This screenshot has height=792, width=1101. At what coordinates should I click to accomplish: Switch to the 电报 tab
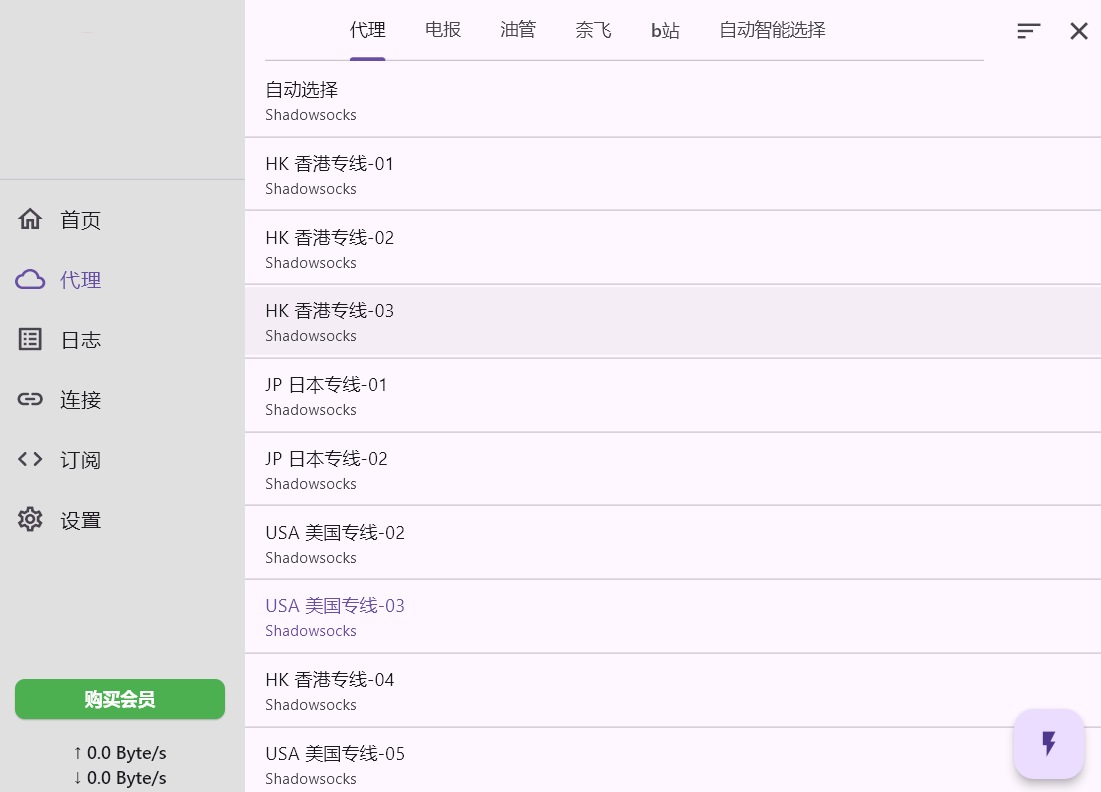click(443, 30)
